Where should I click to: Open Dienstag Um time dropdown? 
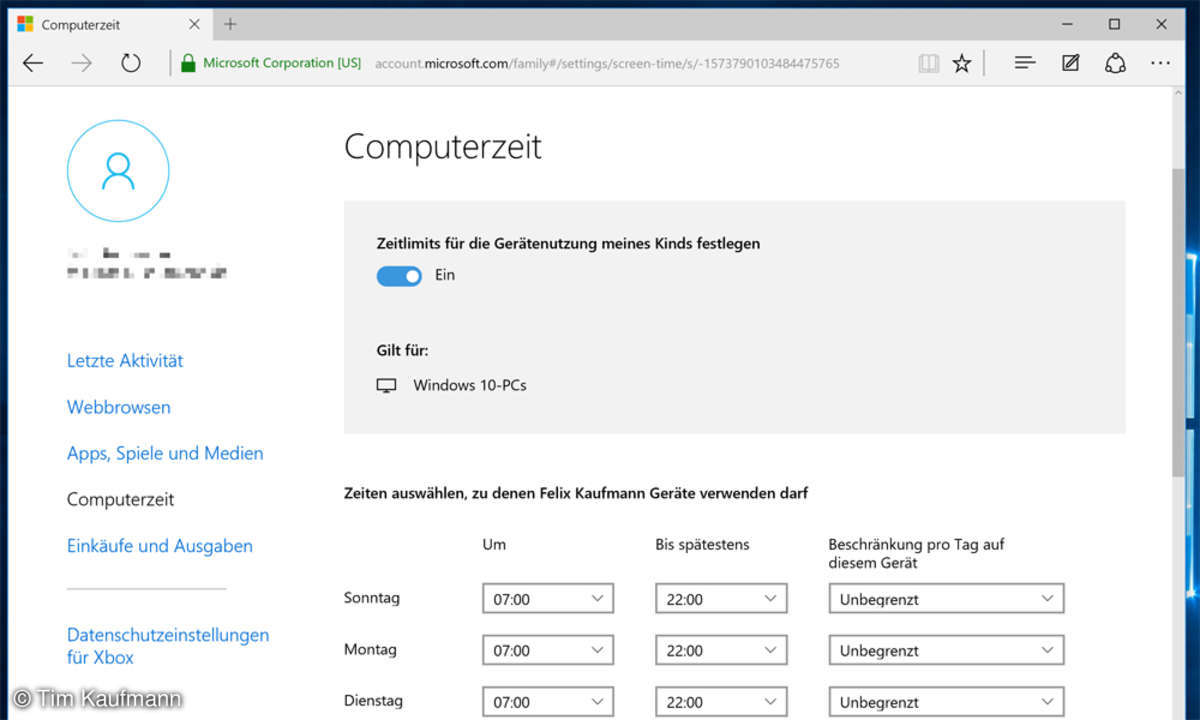[548, 702]
